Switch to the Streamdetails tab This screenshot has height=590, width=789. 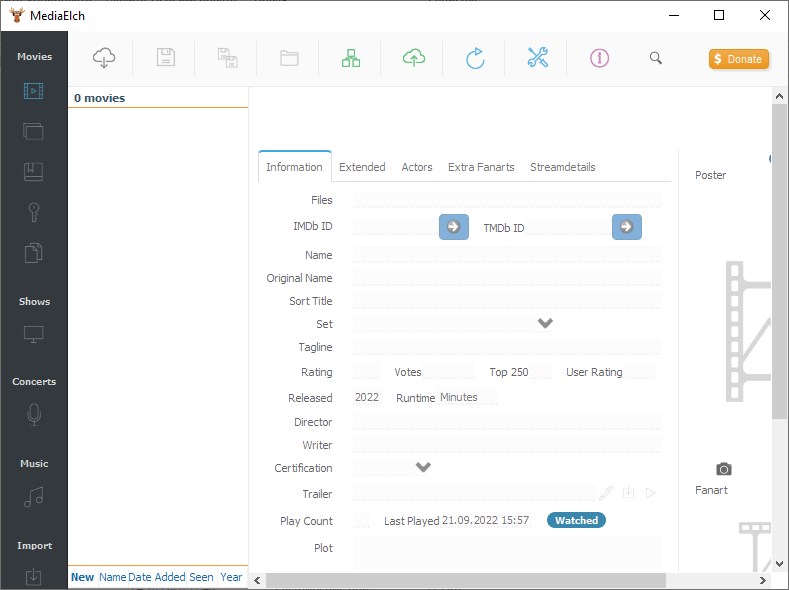563,167
